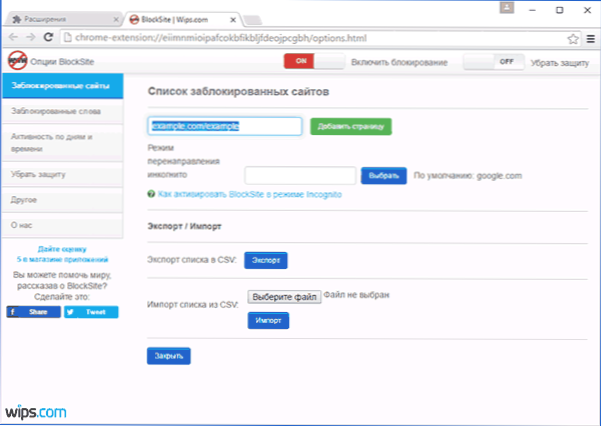This screenshot has width=601, height=426.
Task: Click the Twitter Tweet button
Action: (91, 312)
